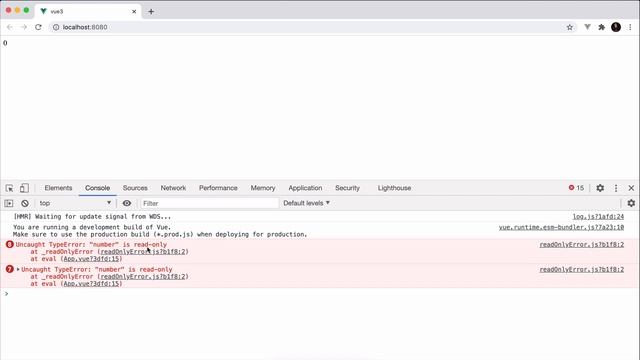
Task: Open the Extensions puzzle icon
Action: click(602, 27)
